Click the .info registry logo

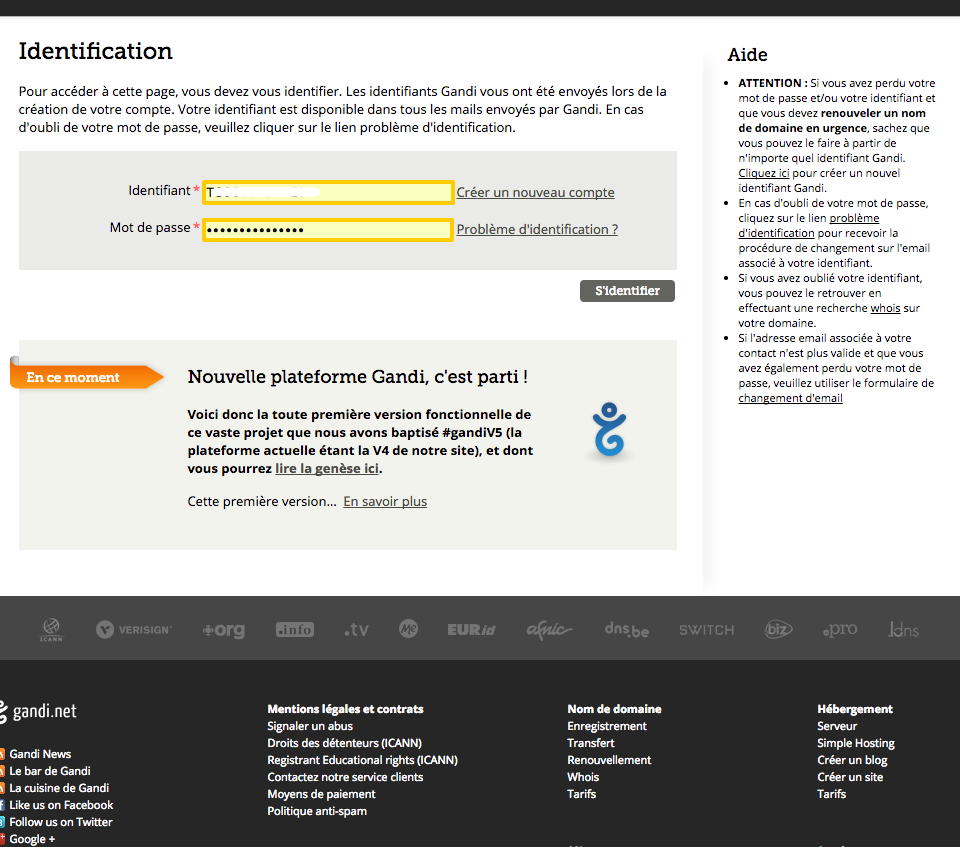click(295, 630)
